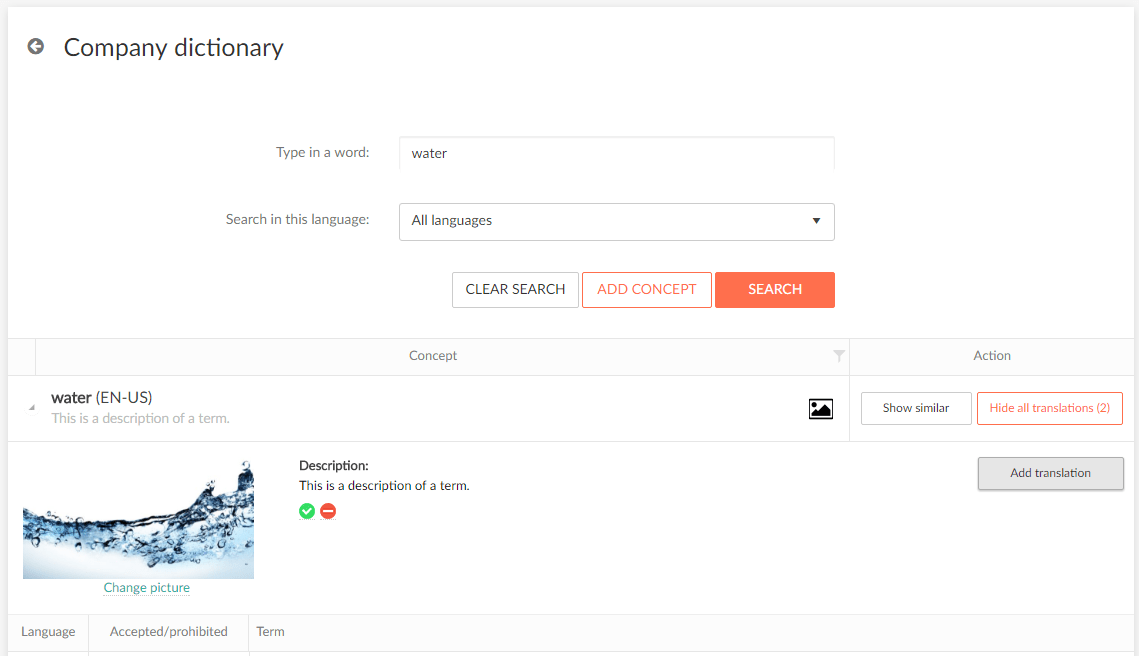Click the picture icon in water row
This screenshot has width=1139, height=656.
(x=820, y=409)
